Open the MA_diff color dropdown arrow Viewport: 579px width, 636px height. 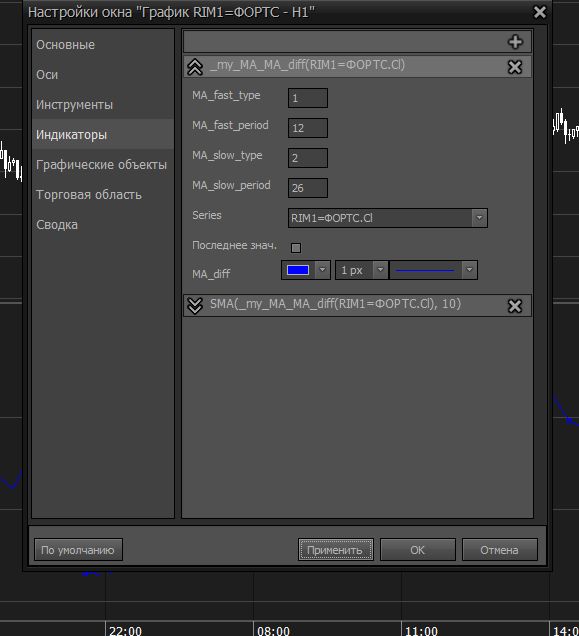[322, 270]
